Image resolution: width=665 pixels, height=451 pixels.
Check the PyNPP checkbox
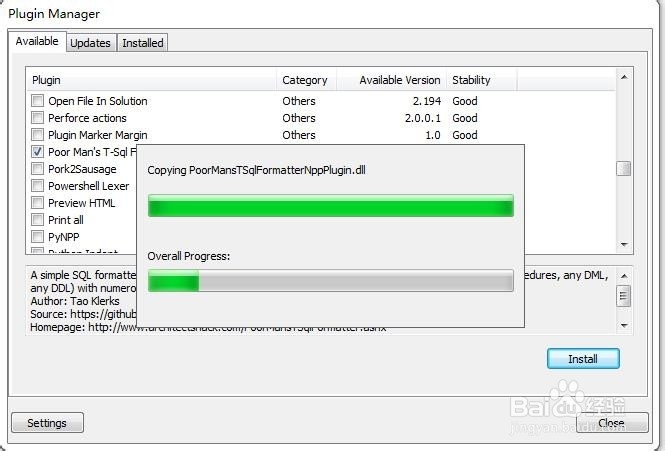pyautogui.click(x=37, y=236)
